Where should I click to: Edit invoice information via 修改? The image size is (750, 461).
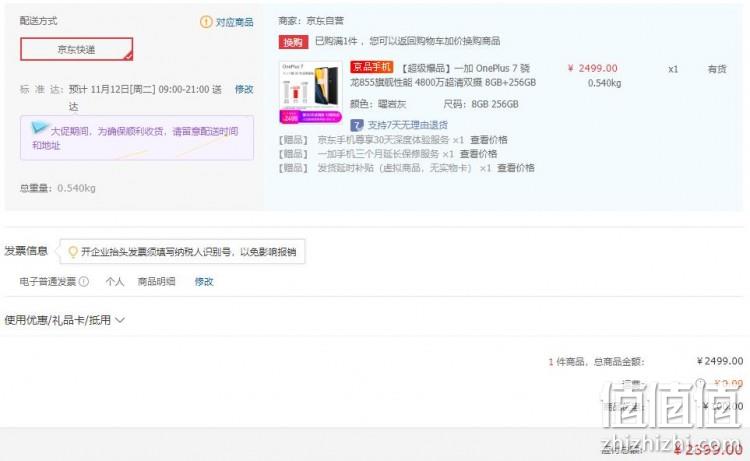point(204,282)
